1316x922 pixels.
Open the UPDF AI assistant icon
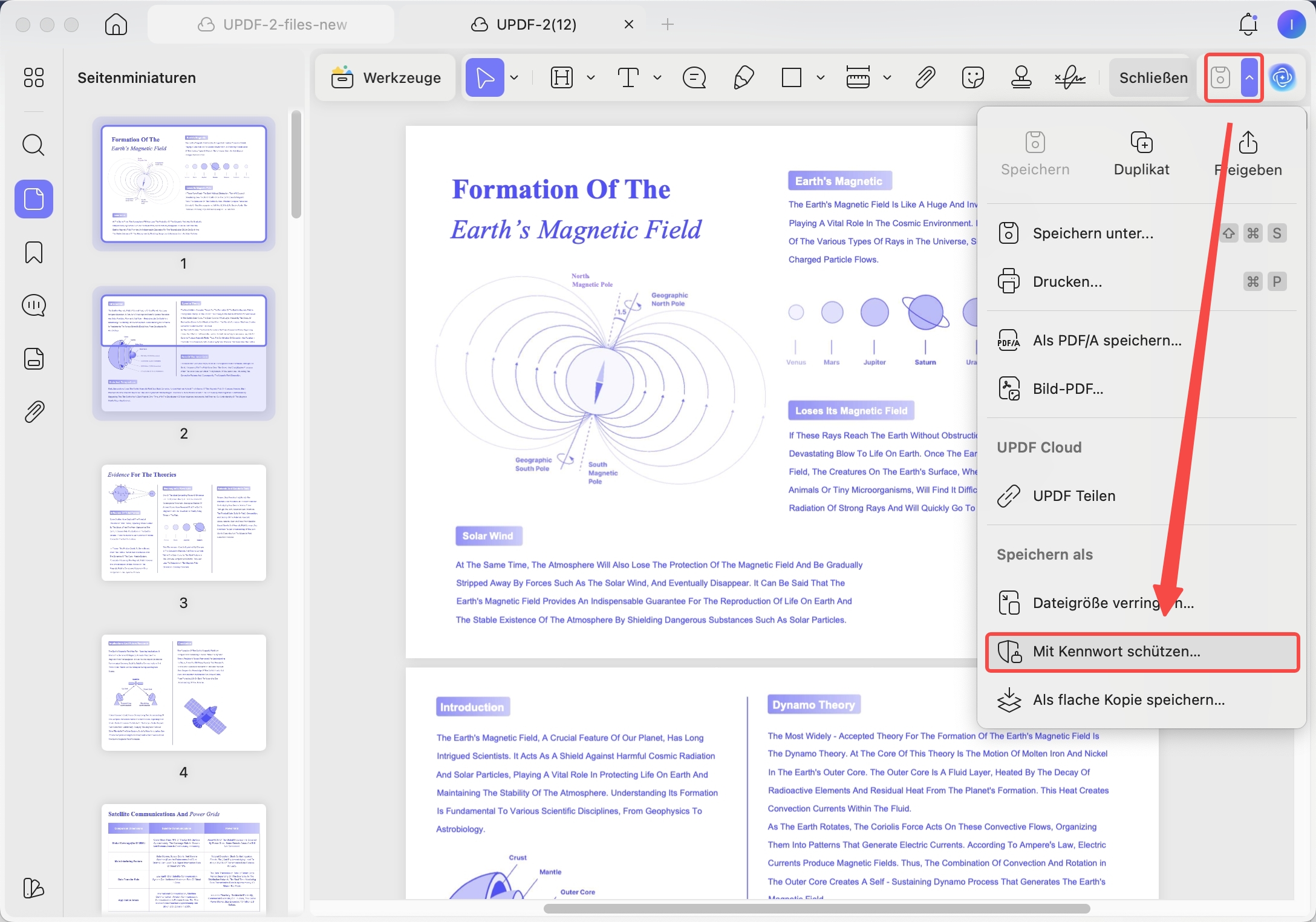[1283, 77]
